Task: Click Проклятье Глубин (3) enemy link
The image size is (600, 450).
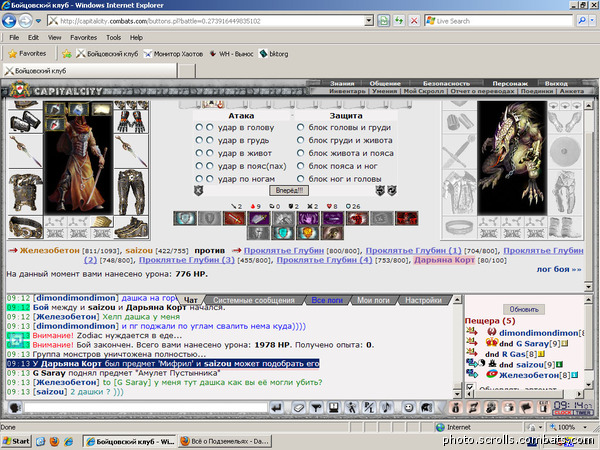Action: (186, 260)
